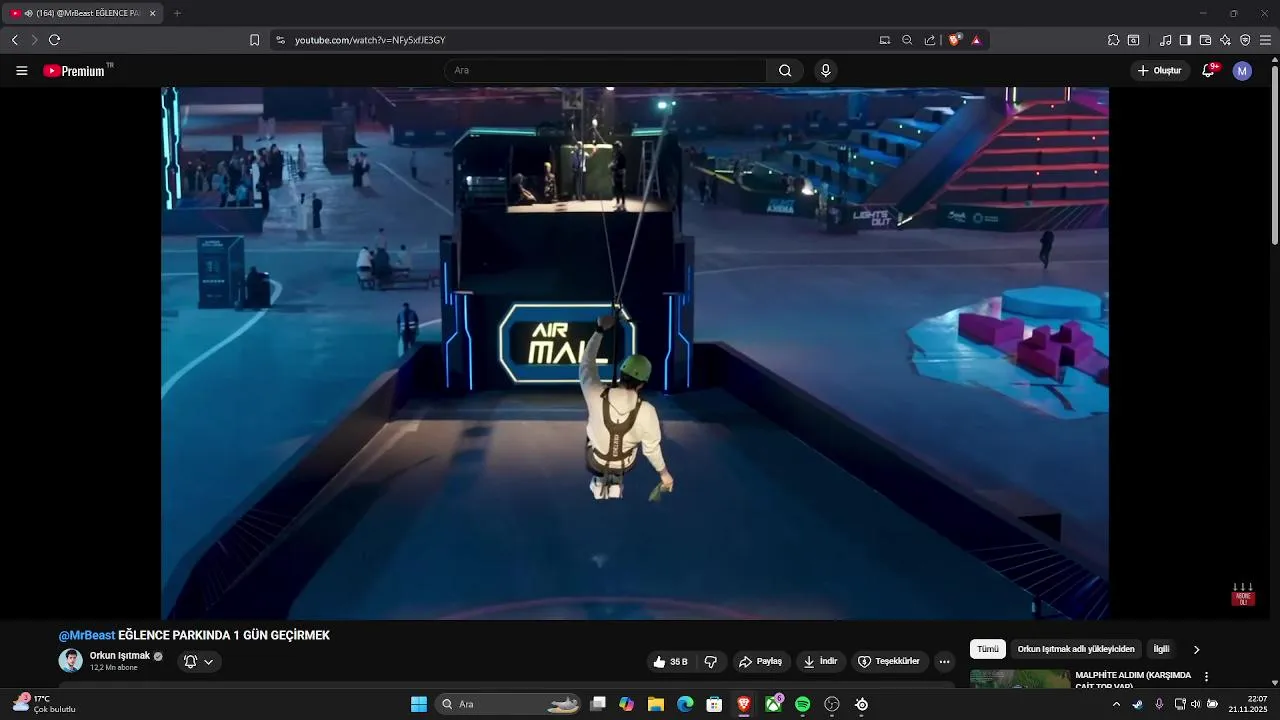1280x720 pixels.
Task: Open YouTube notifications bell
Action: [1208, 71]
